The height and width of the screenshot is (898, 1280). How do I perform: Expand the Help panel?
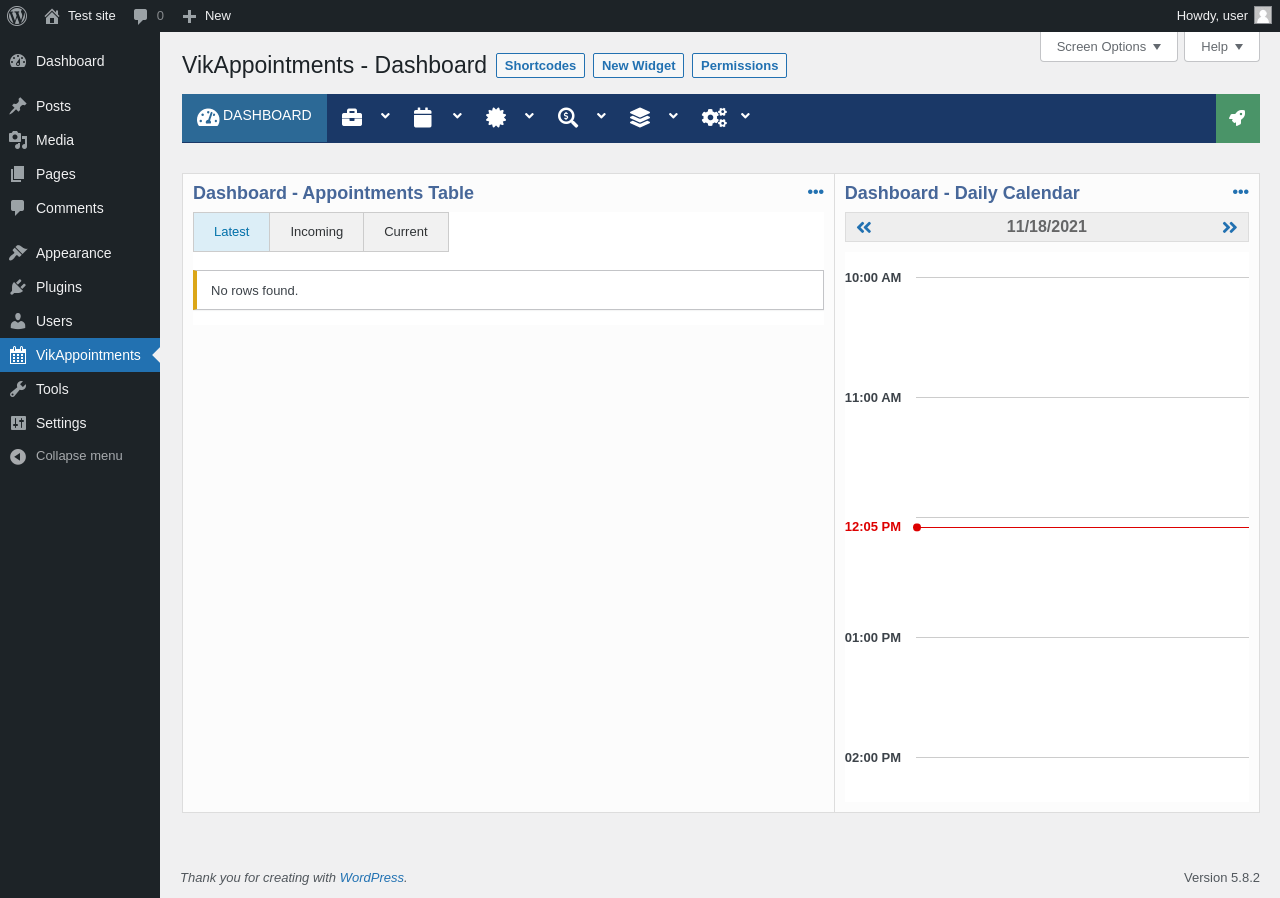pyautogui.click(x=1222, y=46)
